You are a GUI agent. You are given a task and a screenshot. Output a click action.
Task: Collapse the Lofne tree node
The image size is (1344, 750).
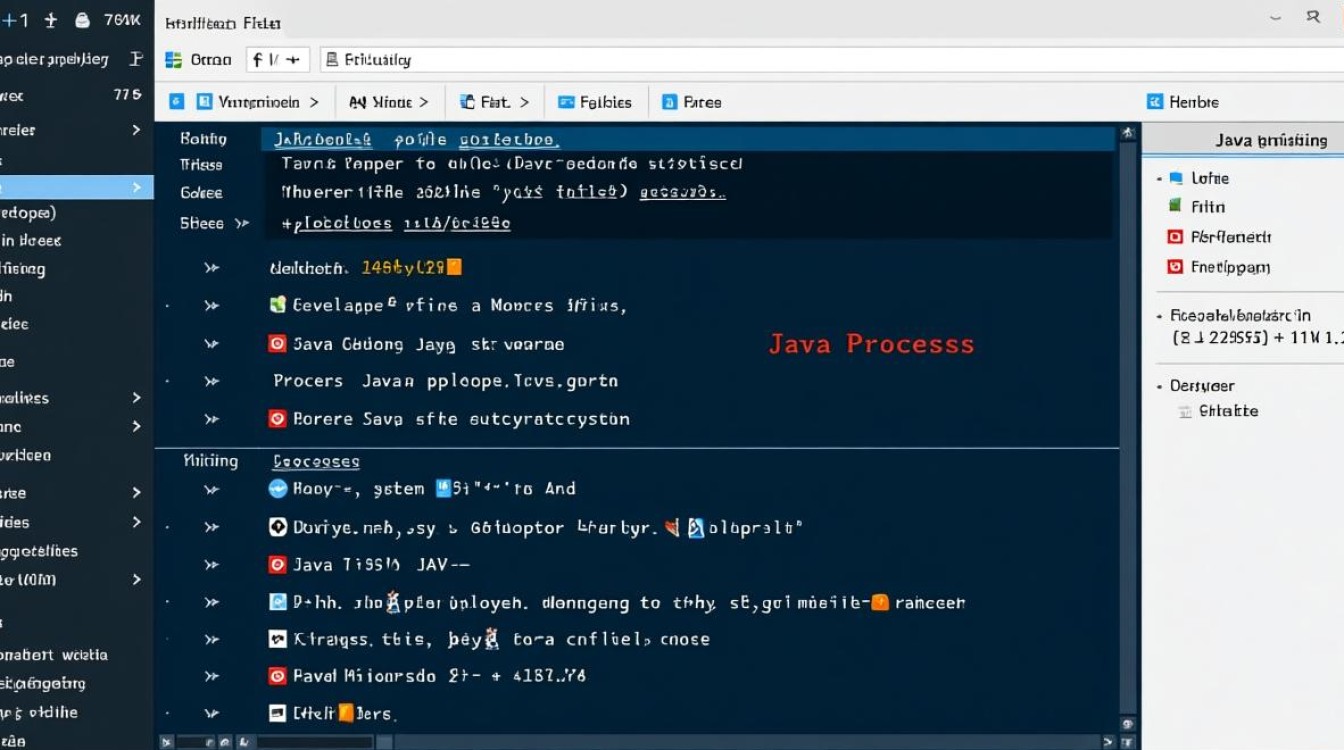(1159, 178)
